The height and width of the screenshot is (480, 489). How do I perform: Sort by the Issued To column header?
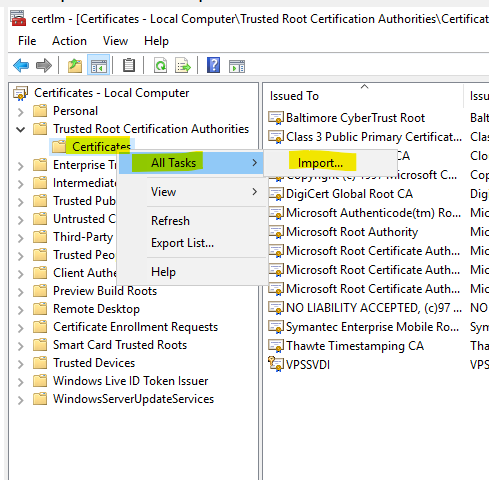click(363, 96)
